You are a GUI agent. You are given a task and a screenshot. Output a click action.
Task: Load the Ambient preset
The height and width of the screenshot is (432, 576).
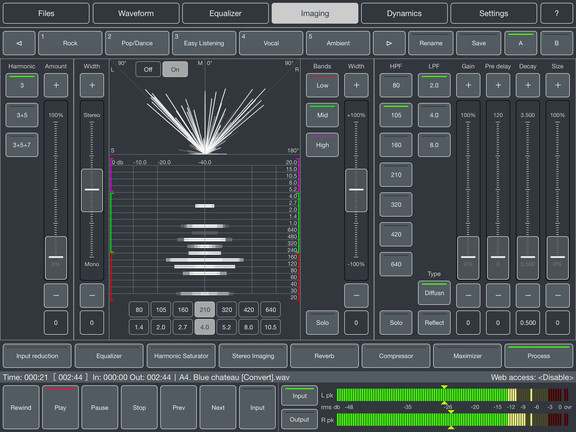coord(338,43)
